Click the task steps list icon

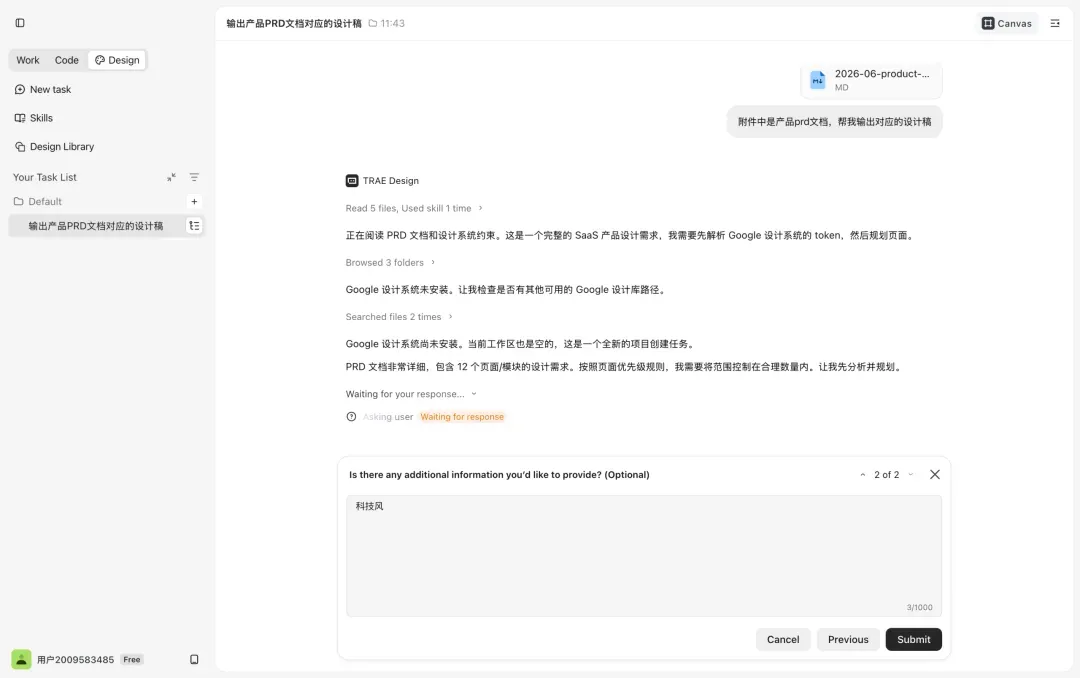(194, 225)
